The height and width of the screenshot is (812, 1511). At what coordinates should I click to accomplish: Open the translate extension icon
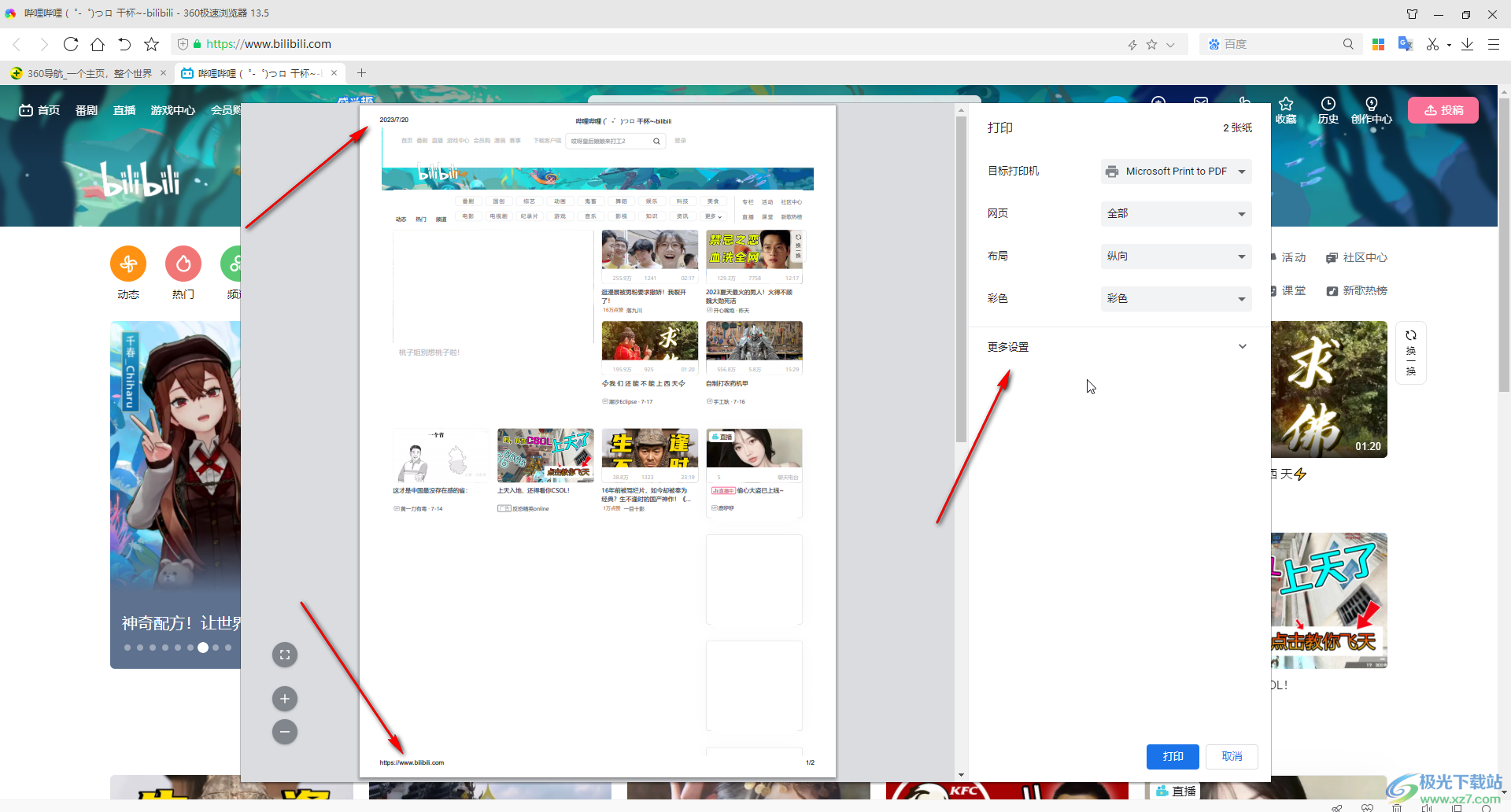pos(1405,44)
